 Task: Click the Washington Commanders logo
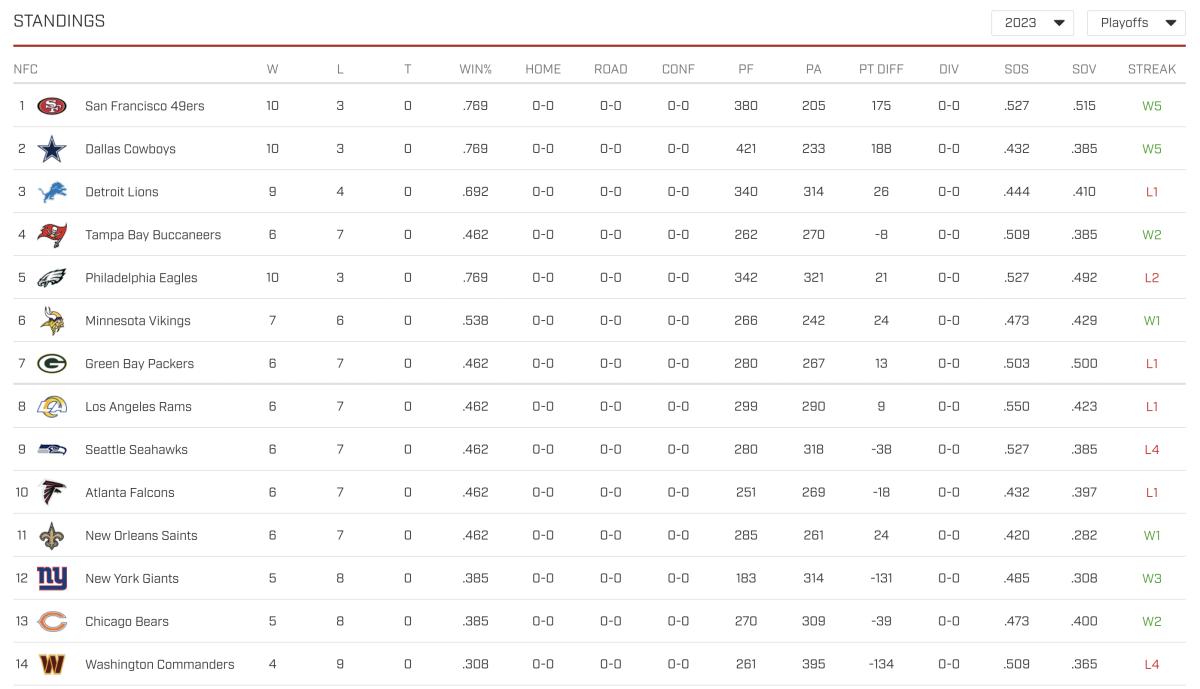(x=52, y=665)
